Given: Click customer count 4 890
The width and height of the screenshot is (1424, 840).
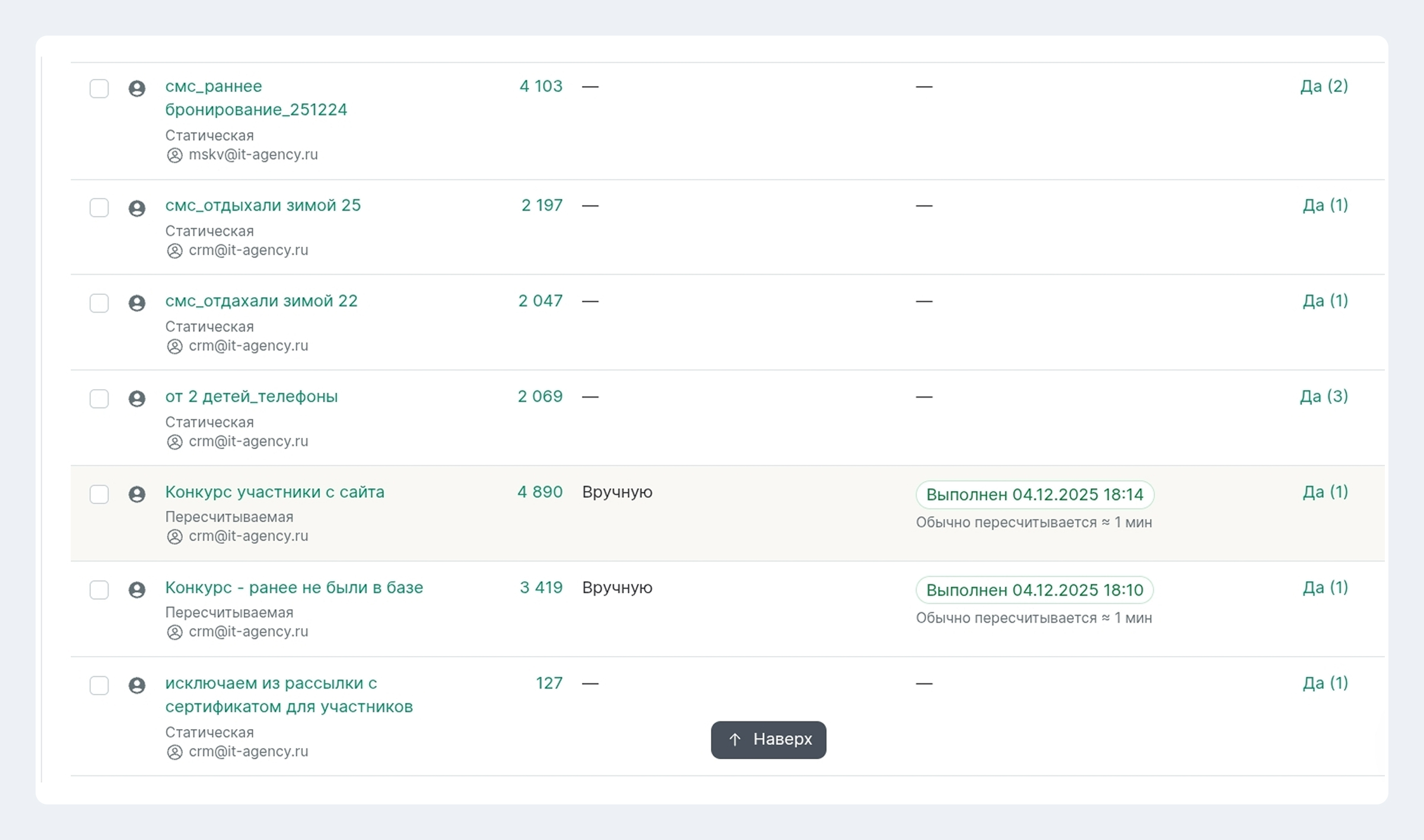Looking at the screenshot, I should pyautogui.click(x=540, y=492).
